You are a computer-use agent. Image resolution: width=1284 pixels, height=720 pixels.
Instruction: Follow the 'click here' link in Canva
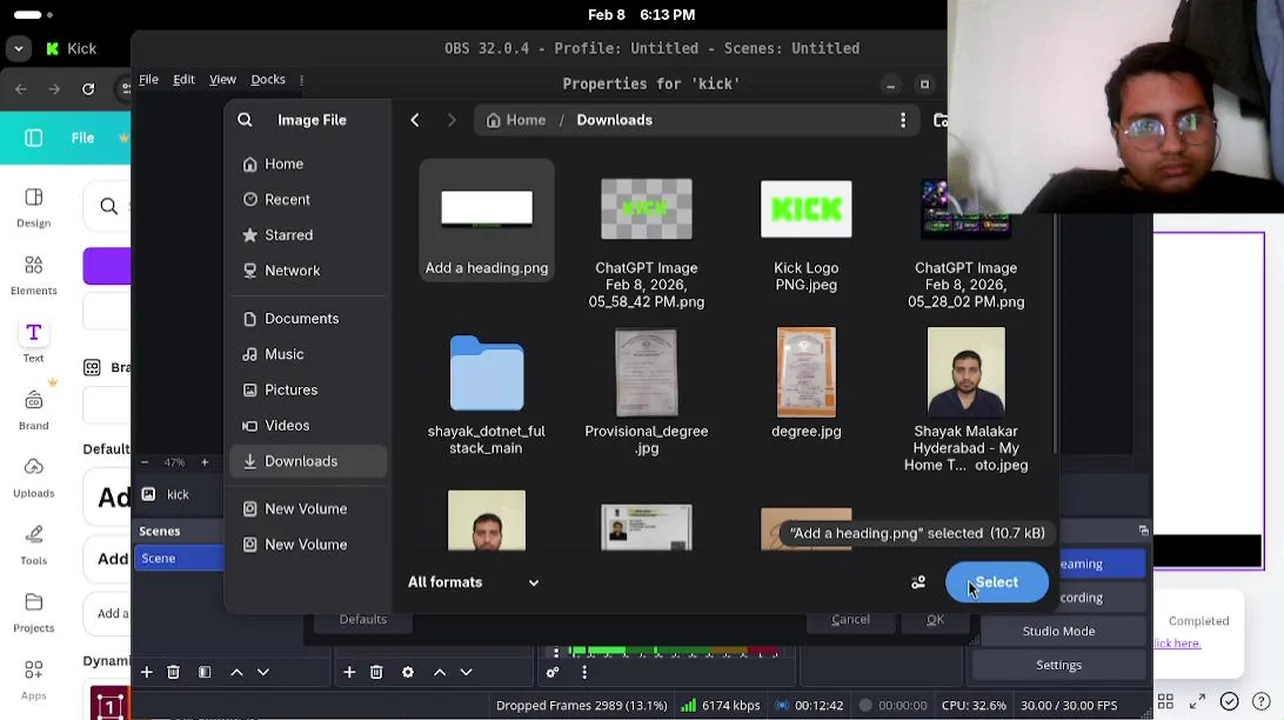click(1177, 643)
